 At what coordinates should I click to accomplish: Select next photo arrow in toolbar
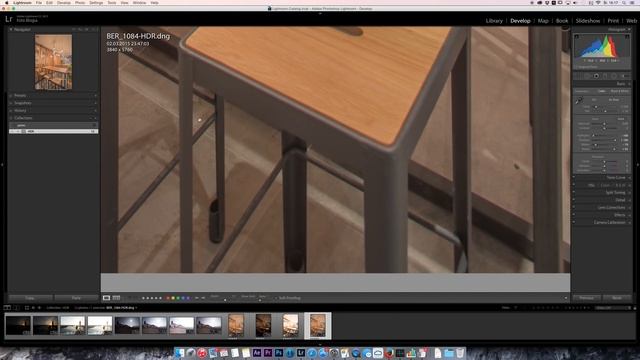(203, 298)
